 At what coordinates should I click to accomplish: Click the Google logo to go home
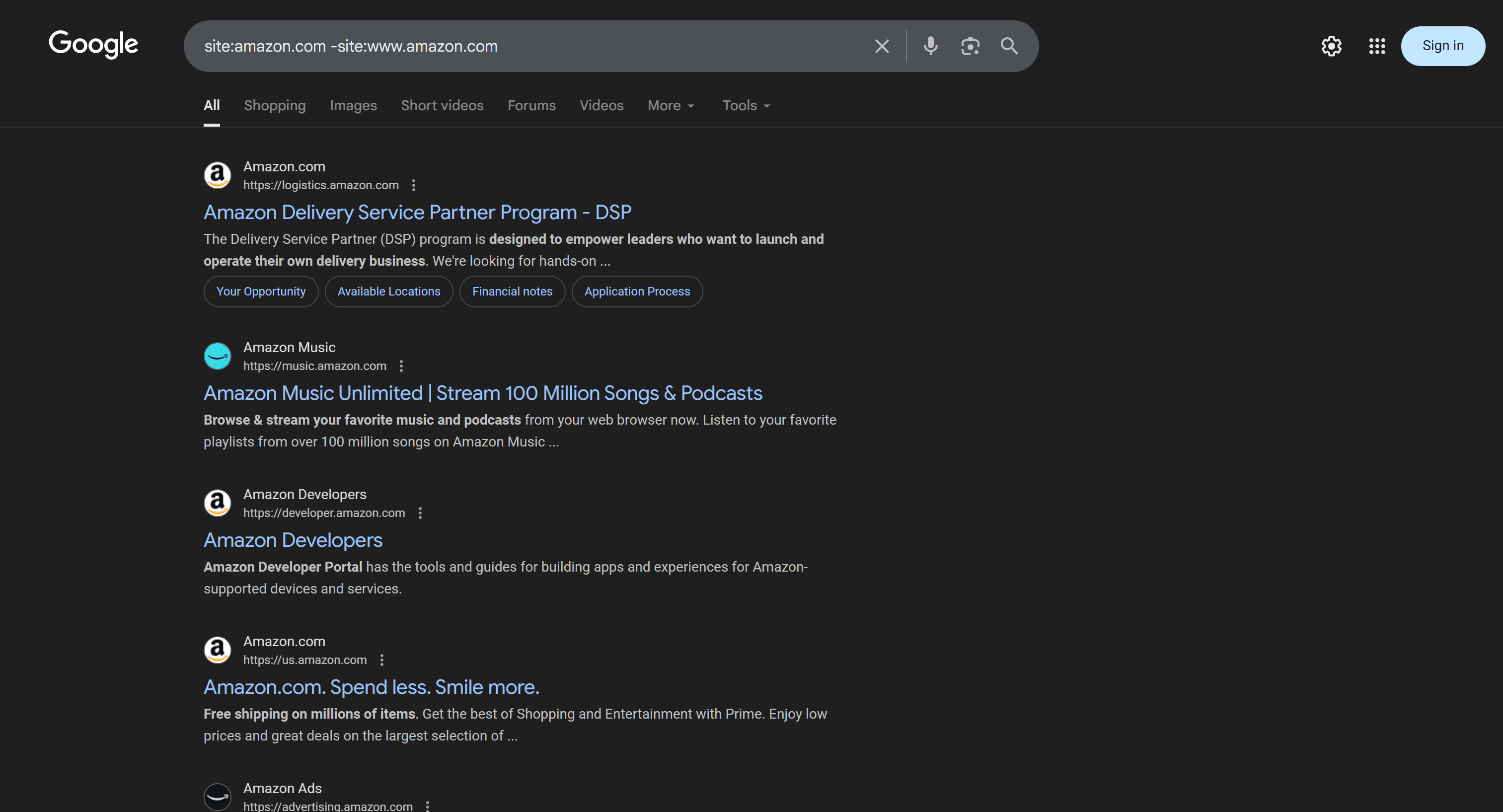(93, 45)
